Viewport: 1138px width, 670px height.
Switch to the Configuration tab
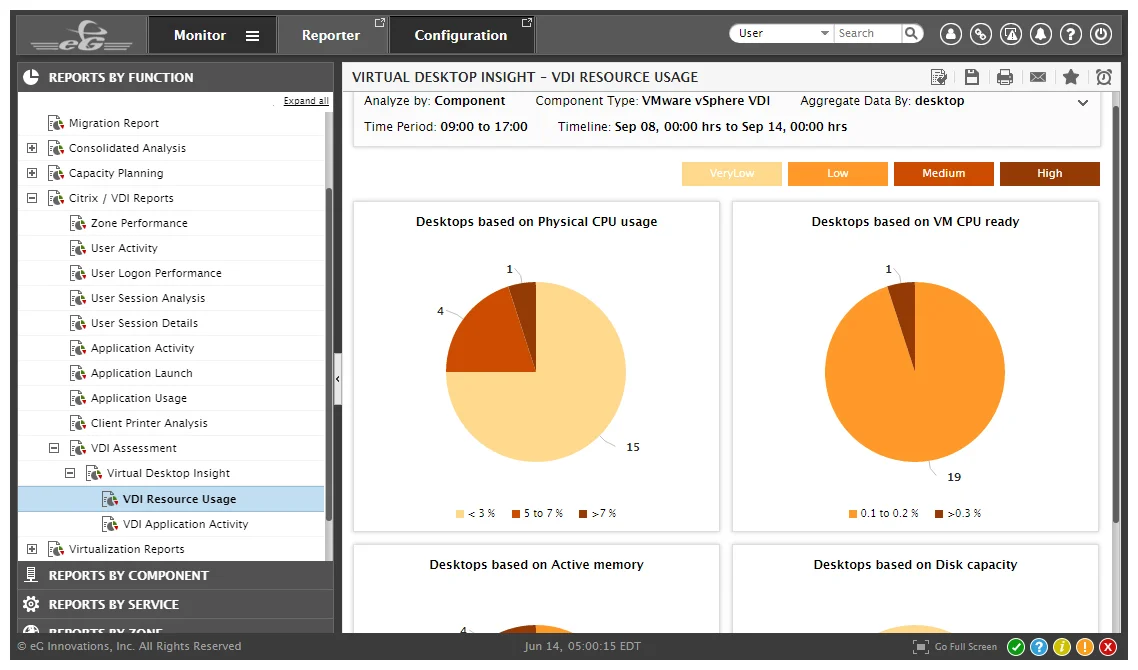(x=461, y=35)
